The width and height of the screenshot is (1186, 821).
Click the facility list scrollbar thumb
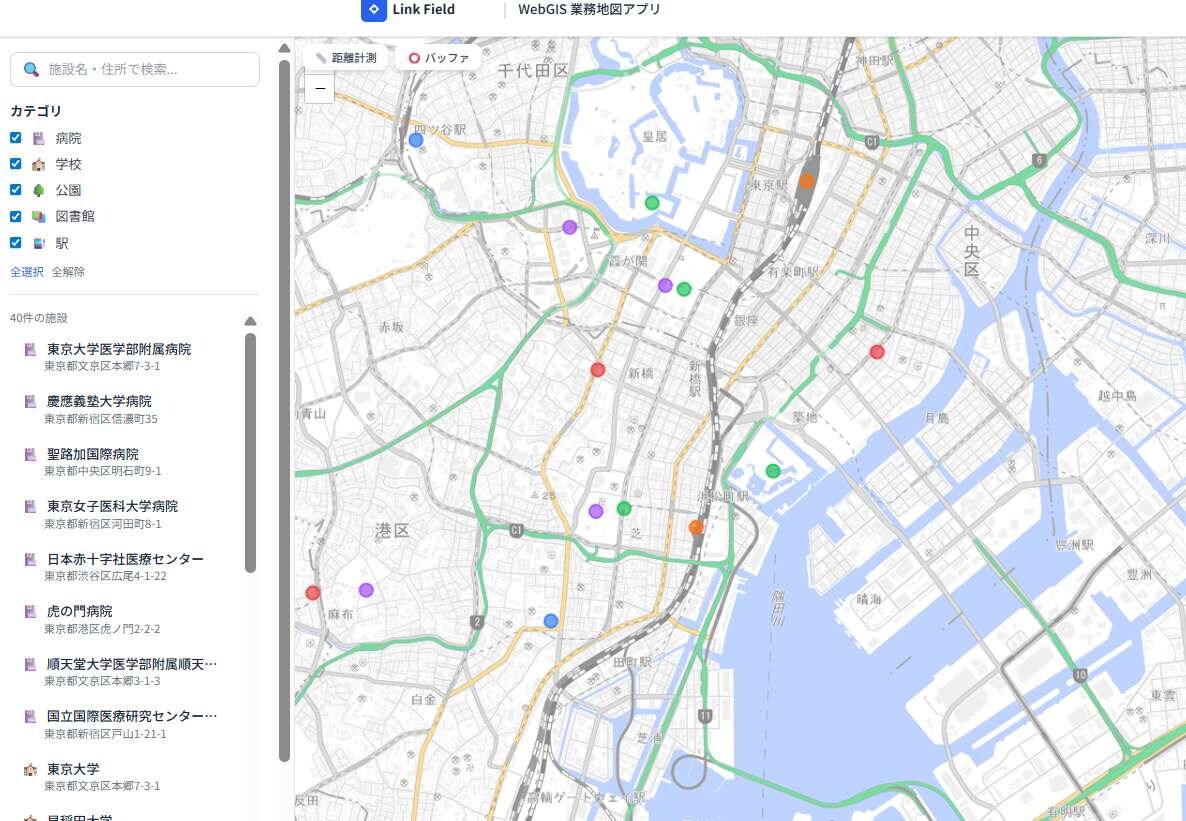click(x=250, y=452)
